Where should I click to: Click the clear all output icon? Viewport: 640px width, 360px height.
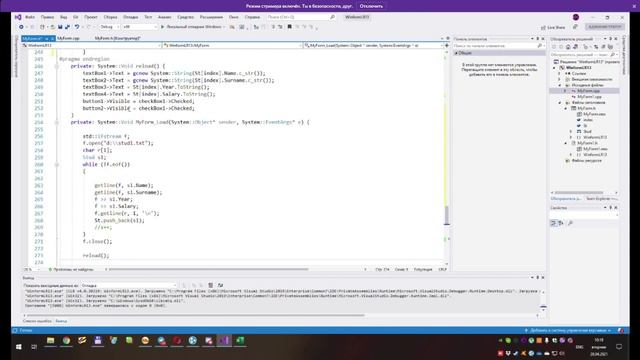(x=211, y=285)
